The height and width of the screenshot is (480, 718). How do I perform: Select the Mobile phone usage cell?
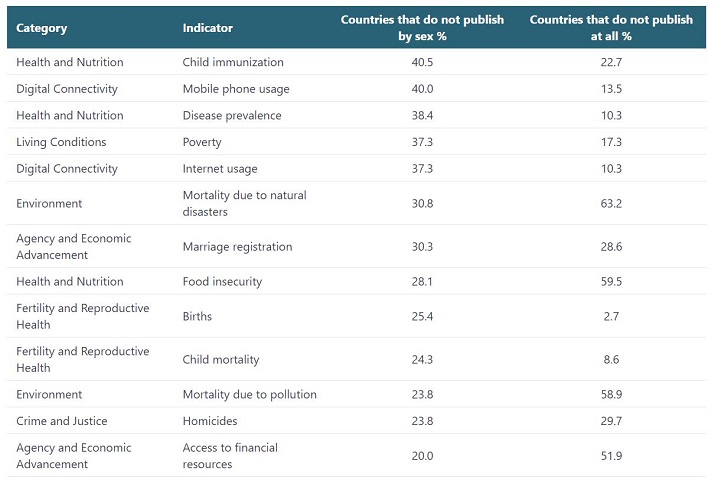click(236, 89)
